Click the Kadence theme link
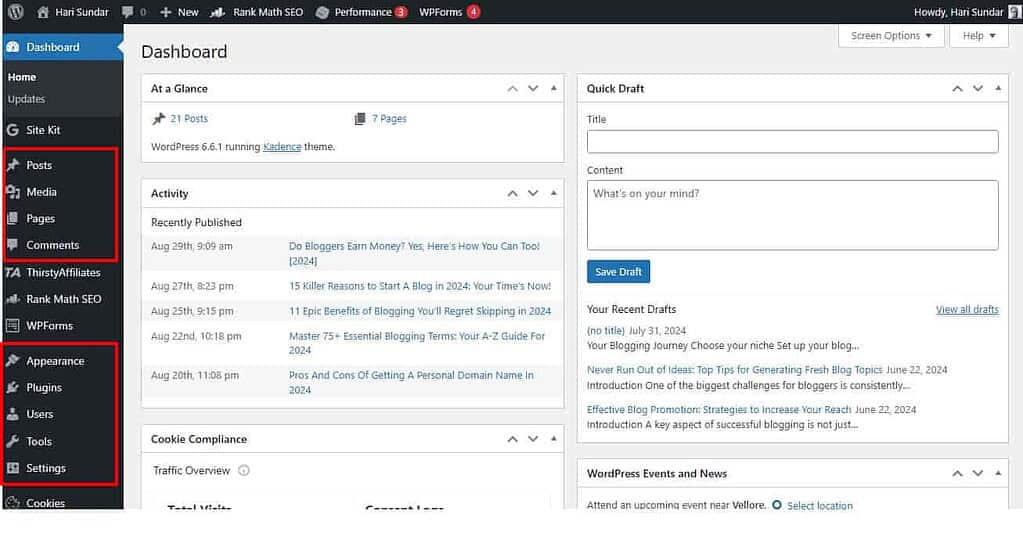The width and height of the screenshot is (1023, 536). (282, 147)
